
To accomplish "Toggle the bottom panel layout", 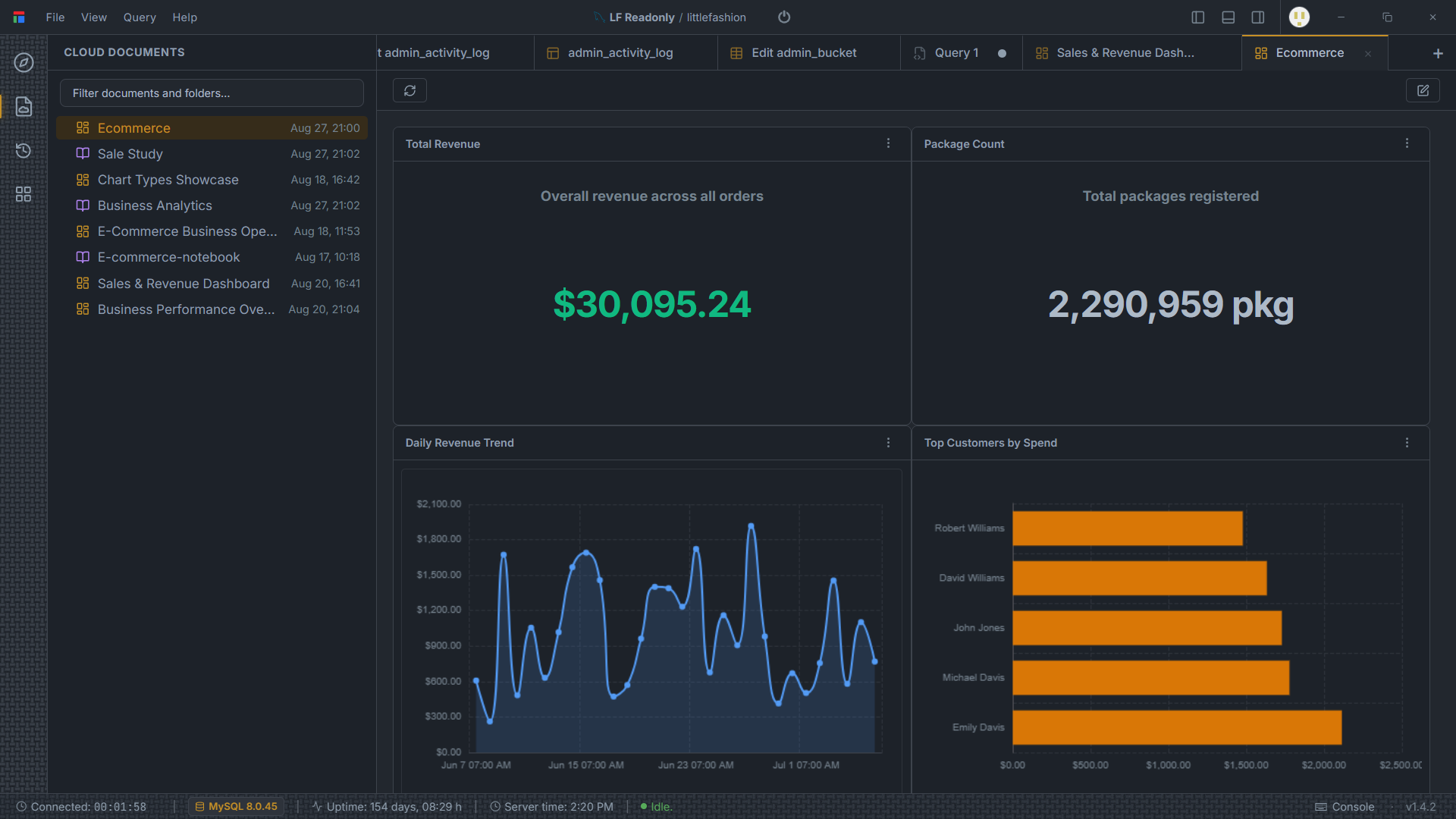I will click(x=1228, y=17).
